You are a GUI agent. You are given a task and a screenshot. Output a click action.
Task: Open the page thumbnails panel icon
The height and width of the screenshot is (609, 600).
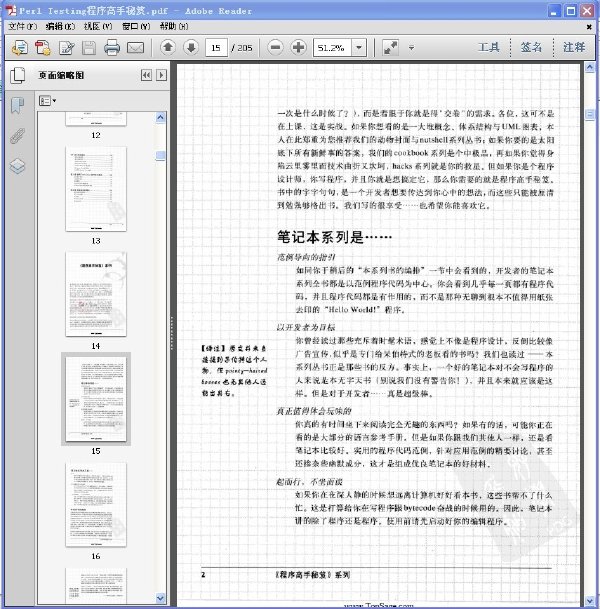17,75
